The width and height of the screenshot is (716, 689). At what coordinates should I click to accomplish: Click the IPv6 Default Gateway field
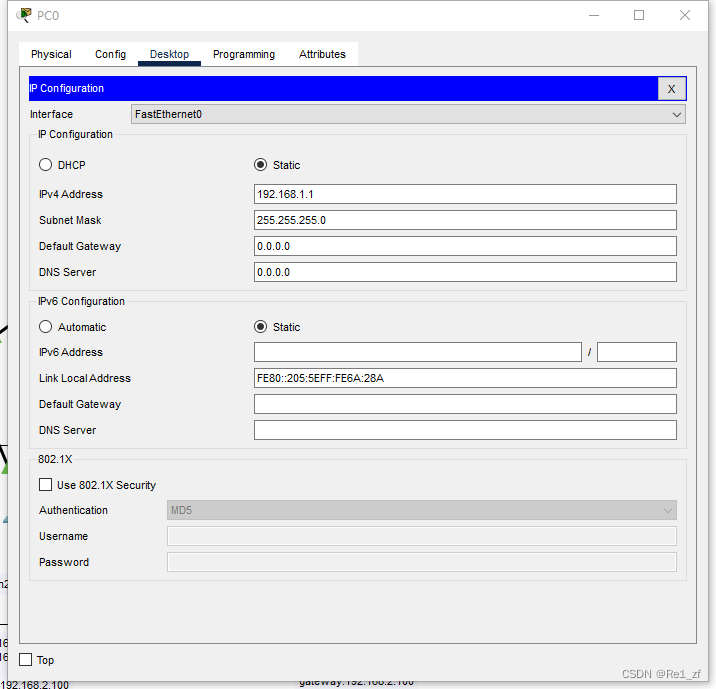pyautogui.click(x=465, y=404)
